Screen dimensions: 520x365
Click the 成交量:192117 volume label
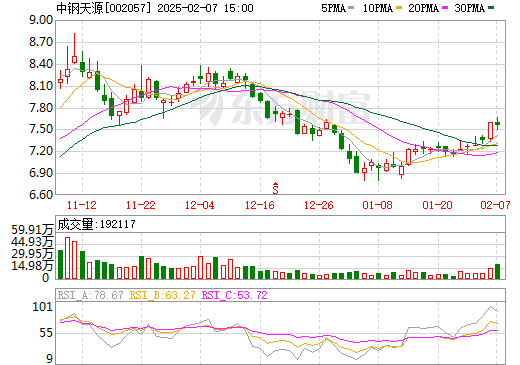[x=96, y=224]
